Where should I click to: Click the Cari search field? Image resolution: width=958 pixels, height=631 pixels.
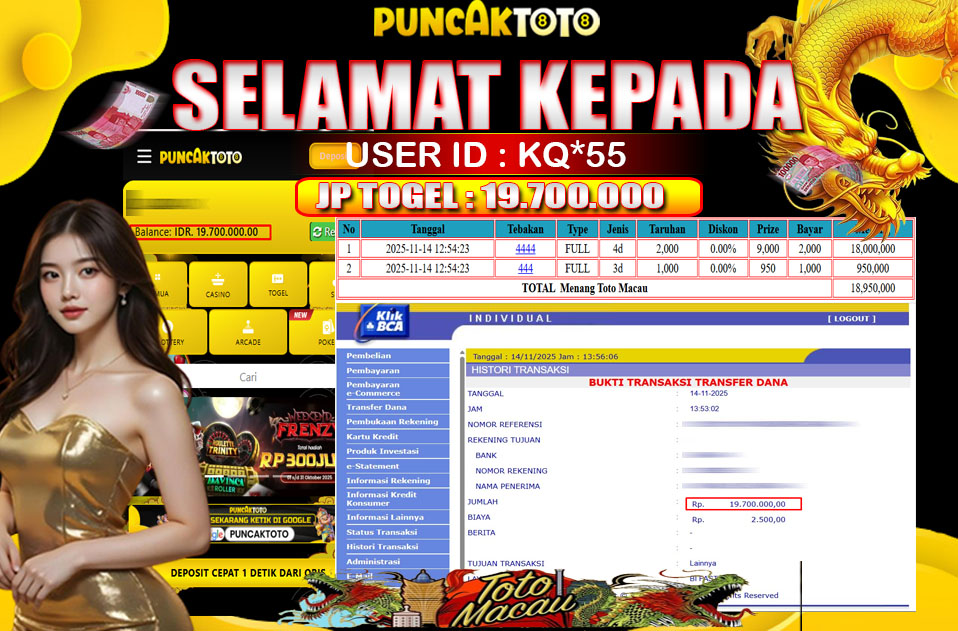(x=248, y=377)
